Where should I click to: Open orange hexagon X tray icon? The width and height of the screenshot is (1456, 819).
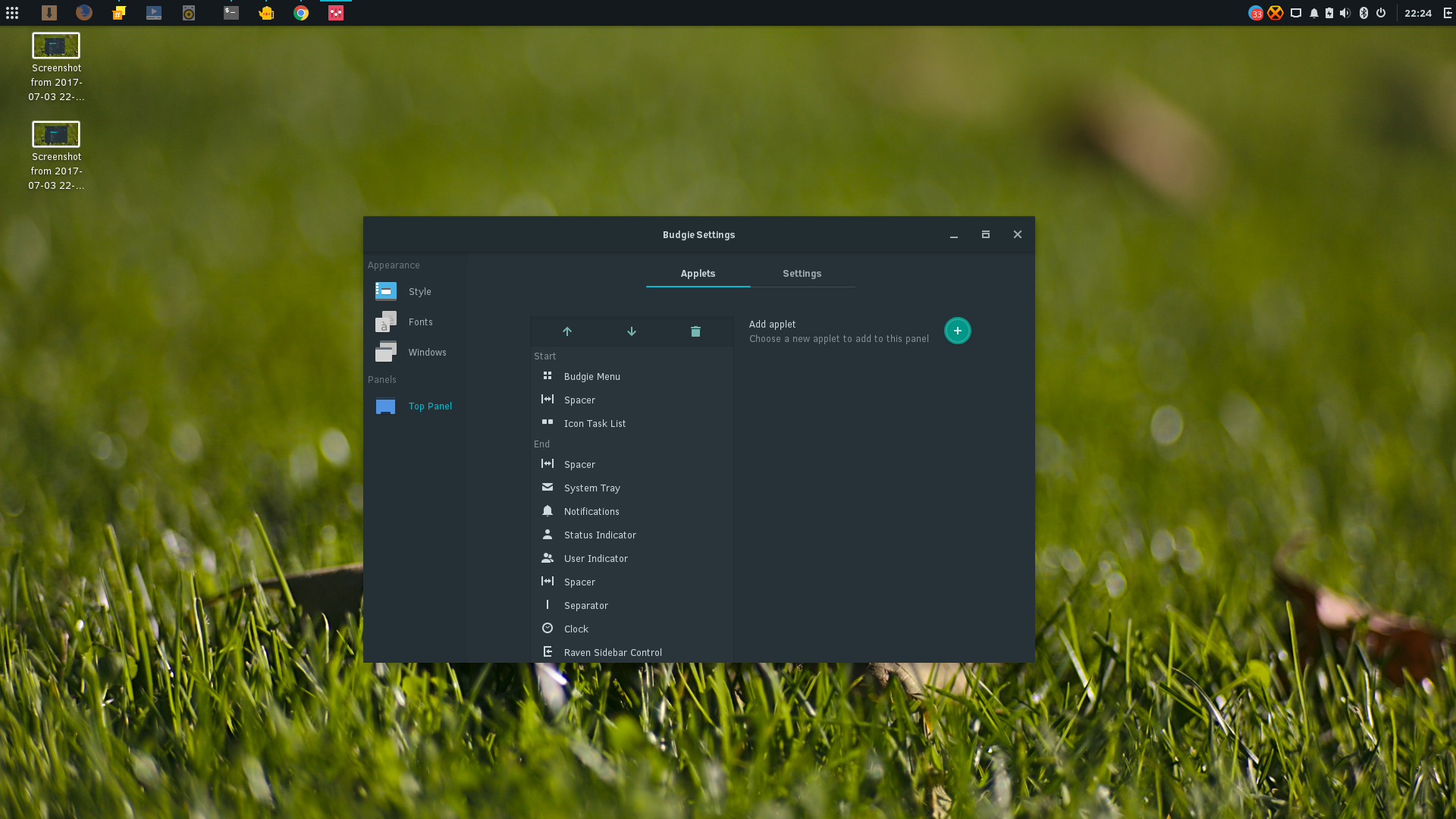[x=1276, y=13]
